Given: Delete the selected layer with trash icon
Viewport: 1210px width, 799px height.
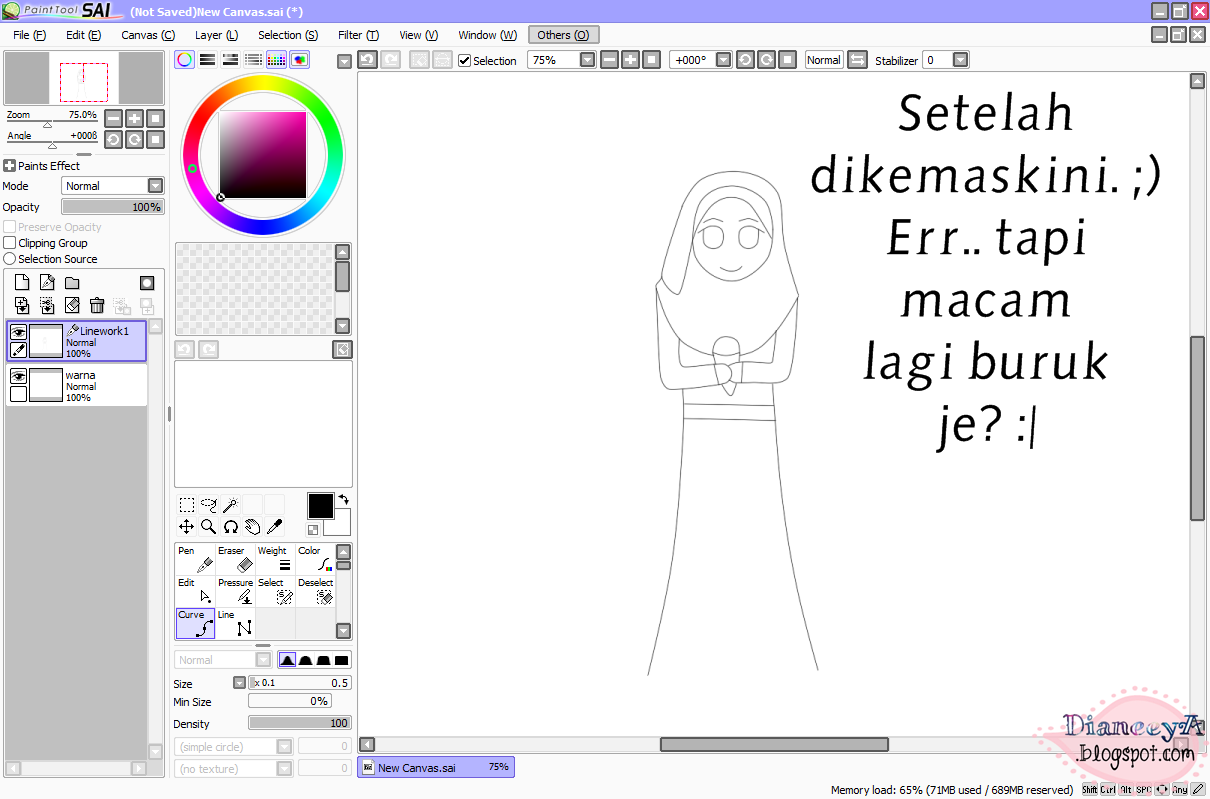Looking at the screenshot, I should [x=97, y=305].
